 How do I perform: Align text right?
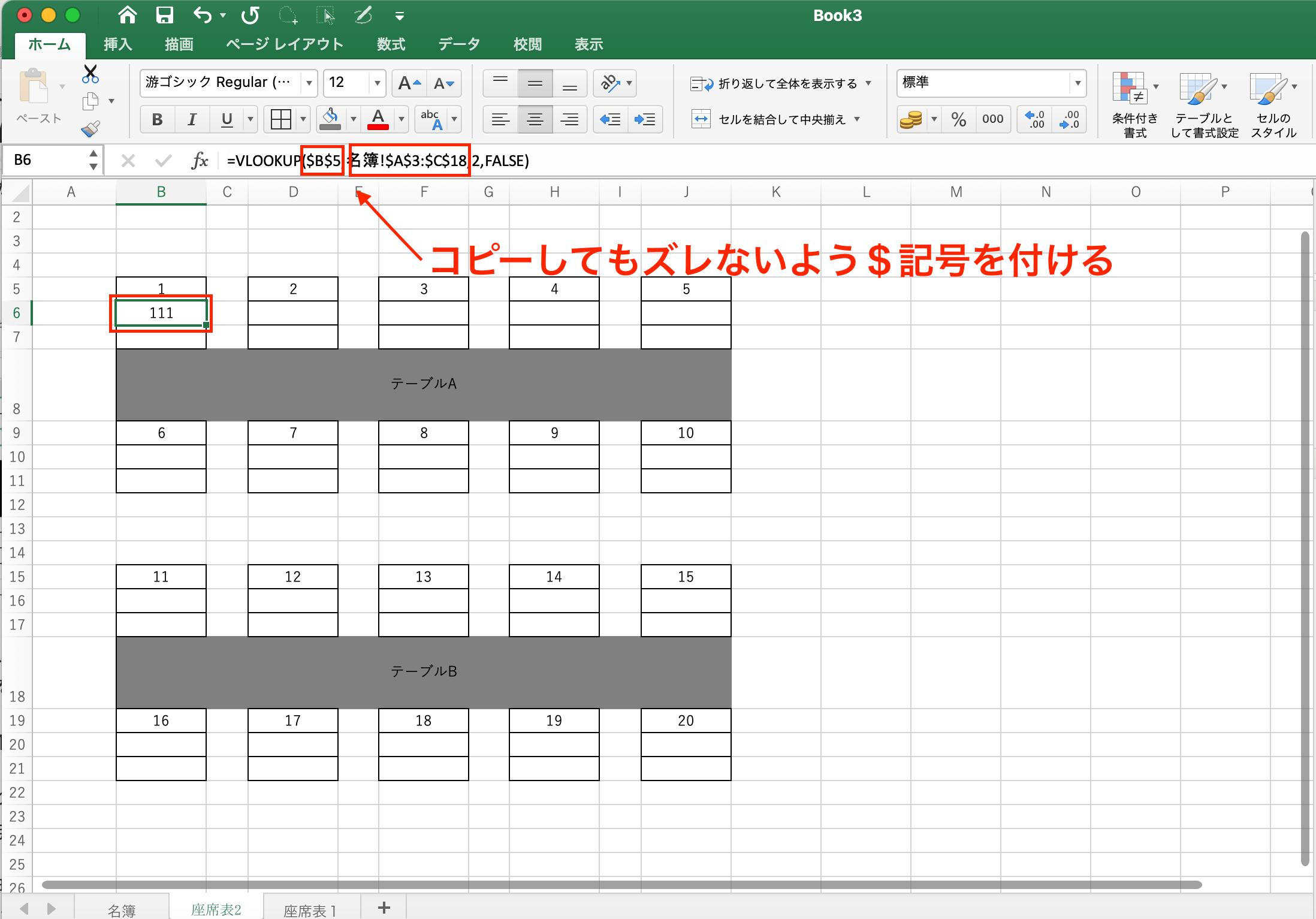[x=570, y=119]
